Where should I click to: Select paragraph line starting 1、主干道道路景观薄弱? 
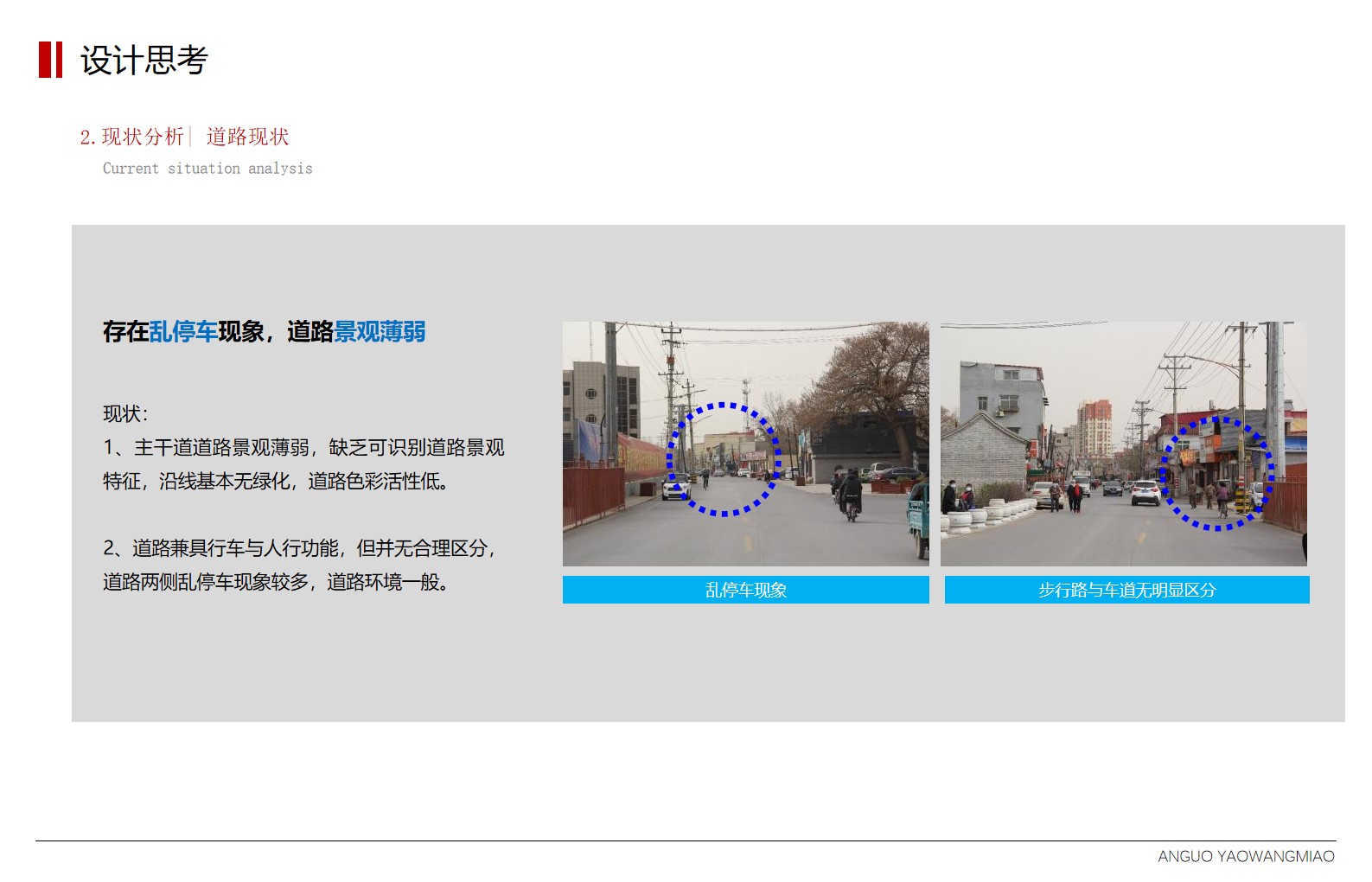(x=303, y=448)
